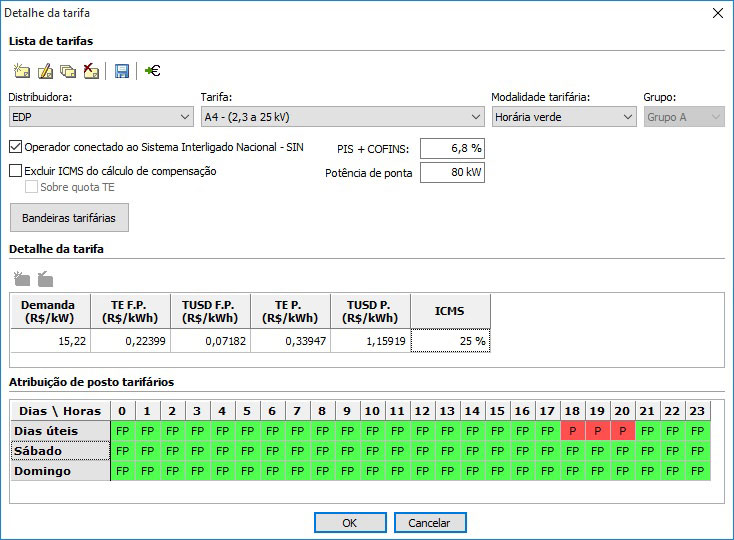Click the add tariff detail icon
This screenshot has width=734, height=540.
click(x=22, y=279)
